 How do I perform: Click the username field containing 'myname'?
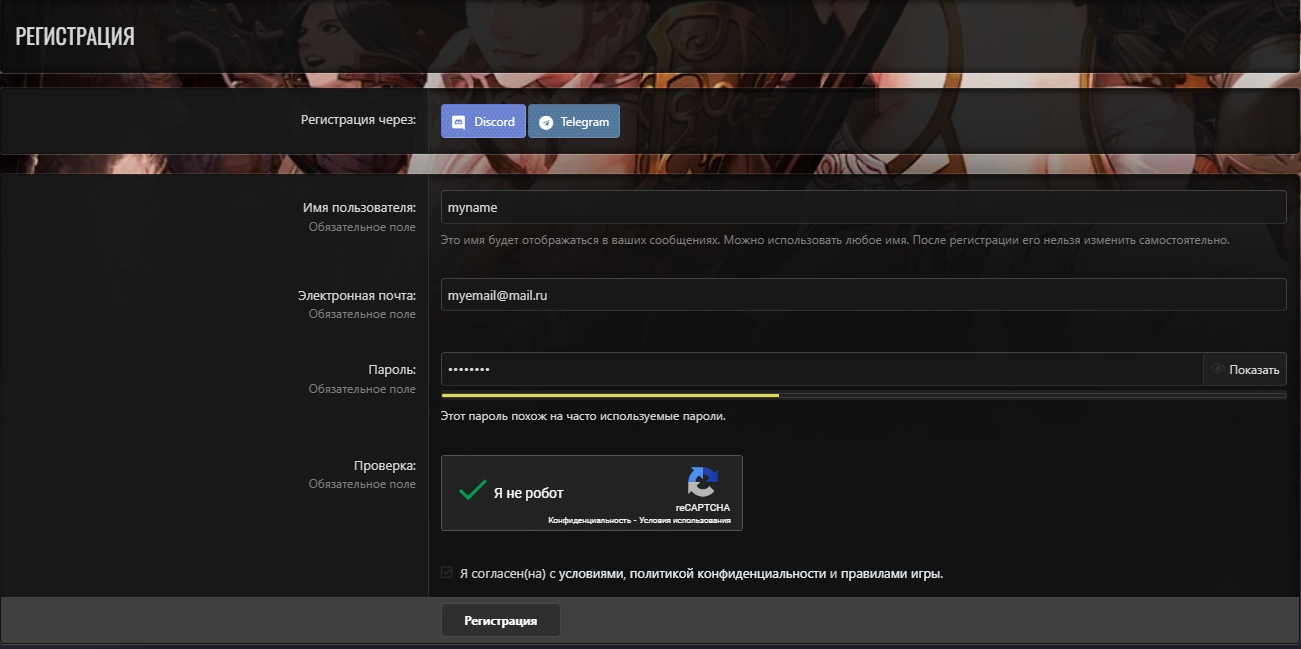pyautogui.click(x=862, y=207)
